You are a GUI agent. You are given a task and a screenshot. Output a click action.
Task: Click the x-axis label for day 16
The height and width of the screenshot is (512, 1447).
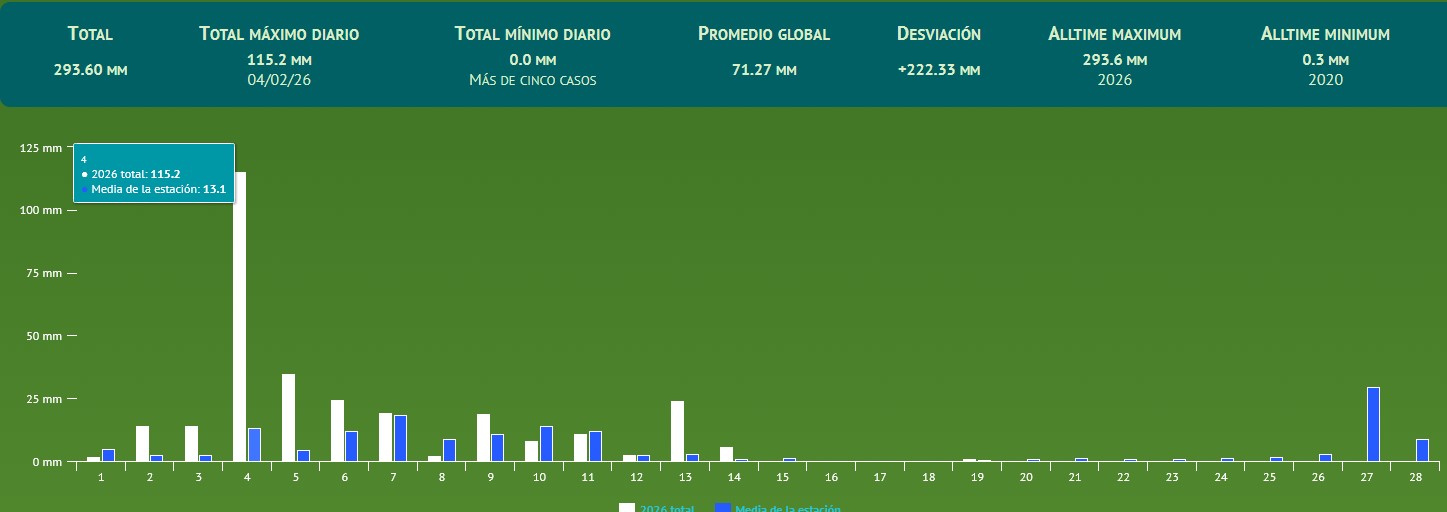[831, 478]
